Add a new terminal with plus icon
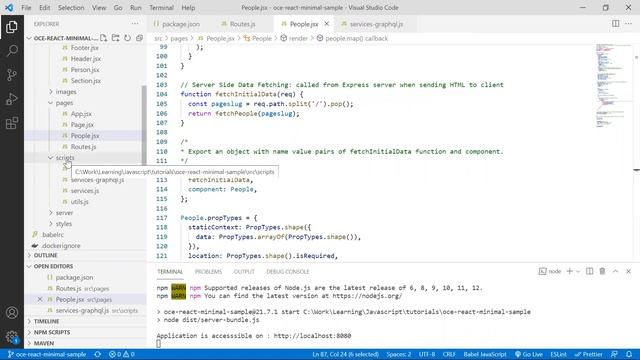The image size is (640, 360). [569, 271]
